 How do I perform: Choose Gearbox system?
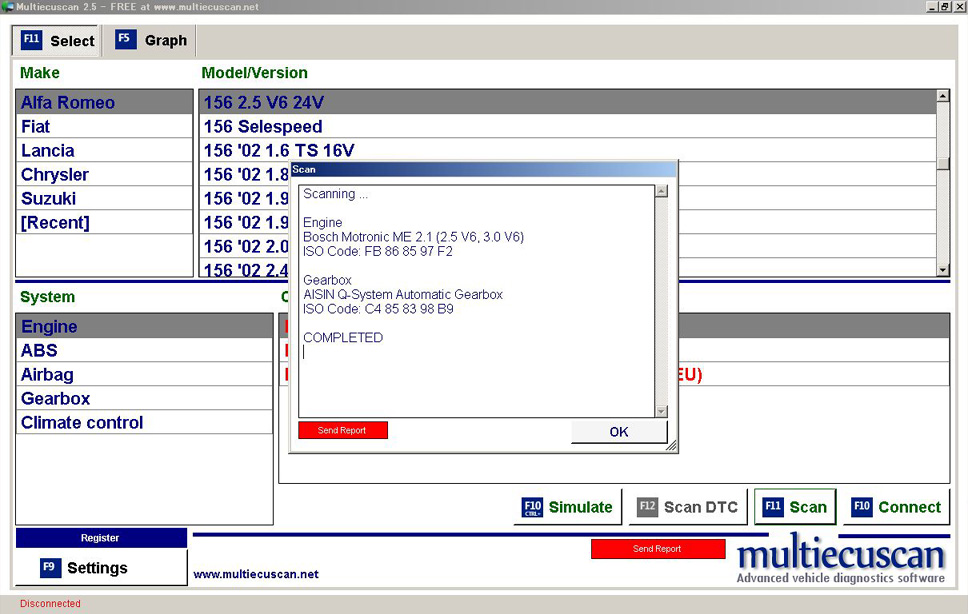point(144,399)
